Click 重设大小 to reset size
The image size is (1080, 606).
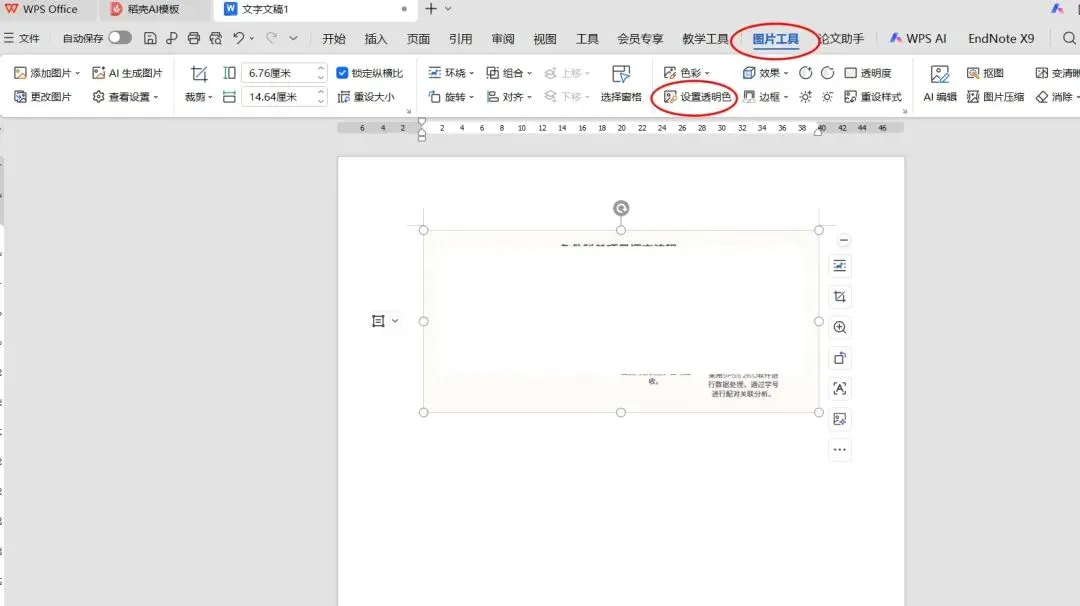click(366, 97)
